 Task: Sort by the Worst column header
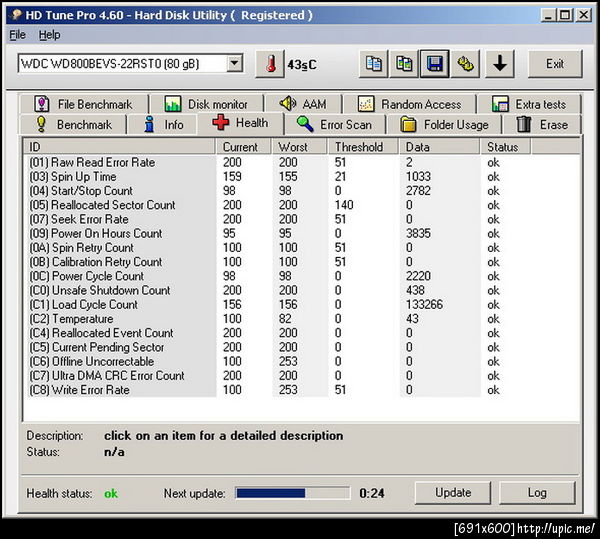[x=299, y=147]
